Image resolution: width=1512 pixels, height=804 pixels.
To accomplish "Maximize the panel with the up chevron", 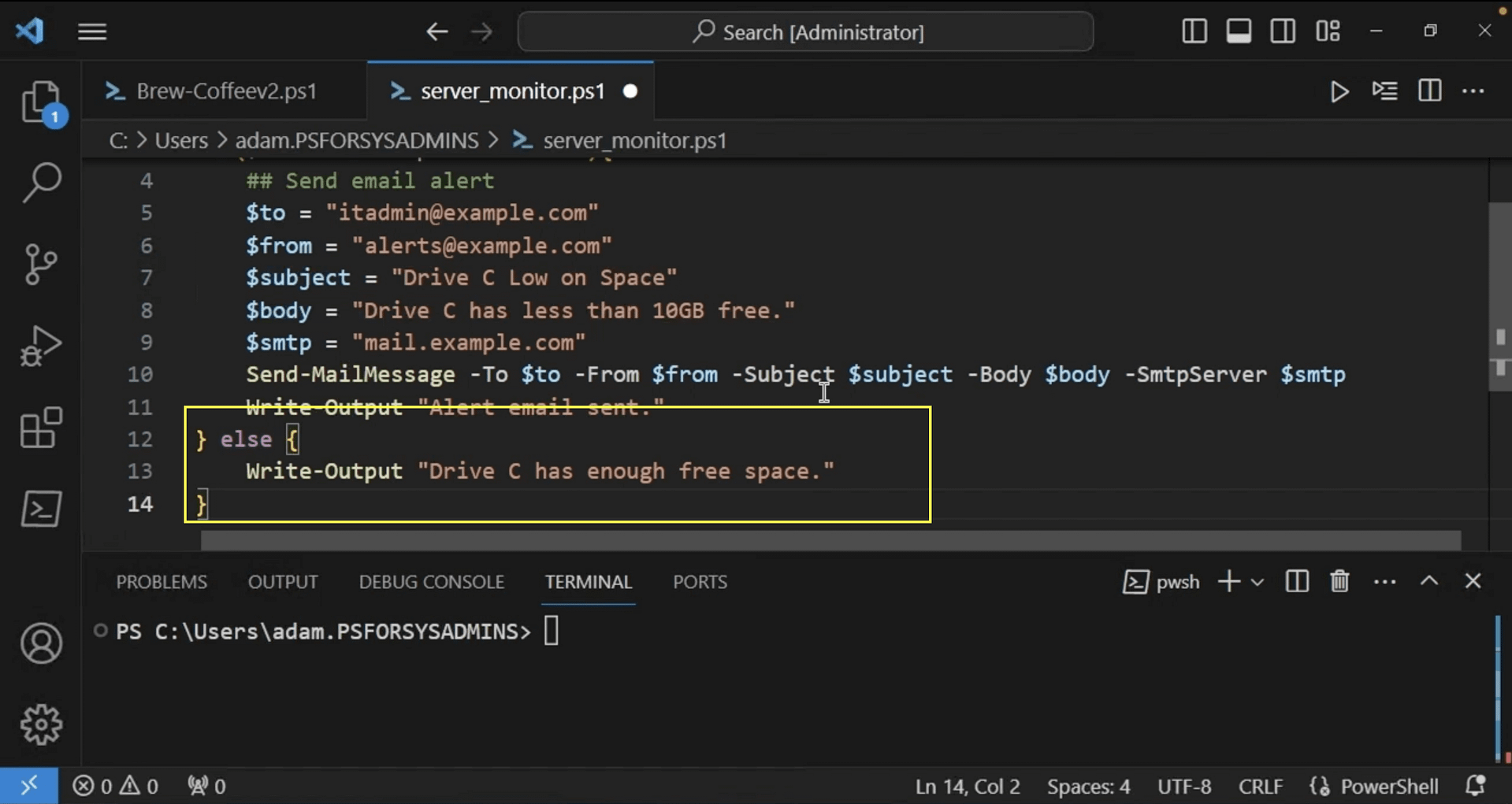I will point(1429,582).
